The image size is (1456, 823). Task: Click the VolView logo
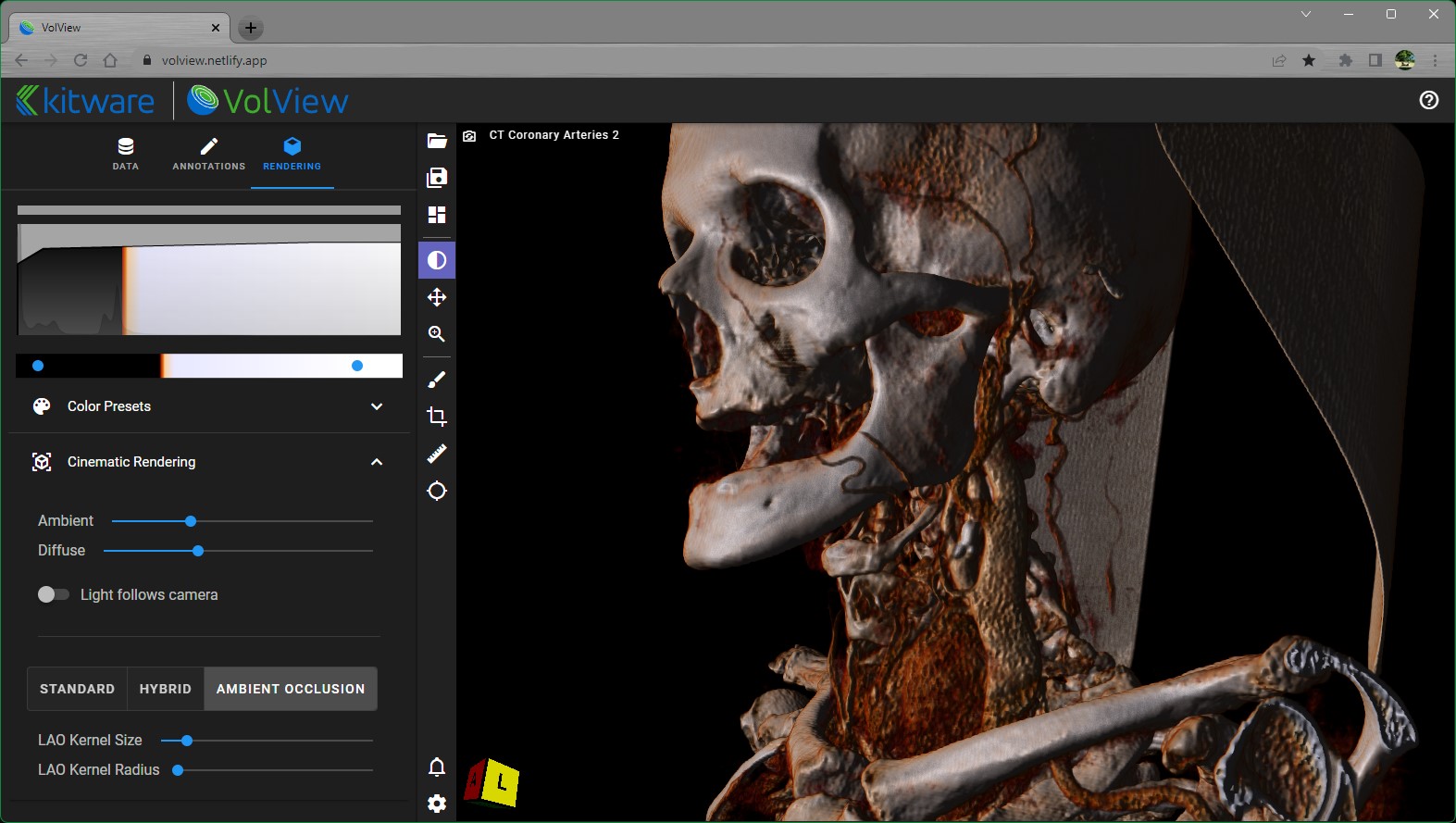click(x=268, y=100)
